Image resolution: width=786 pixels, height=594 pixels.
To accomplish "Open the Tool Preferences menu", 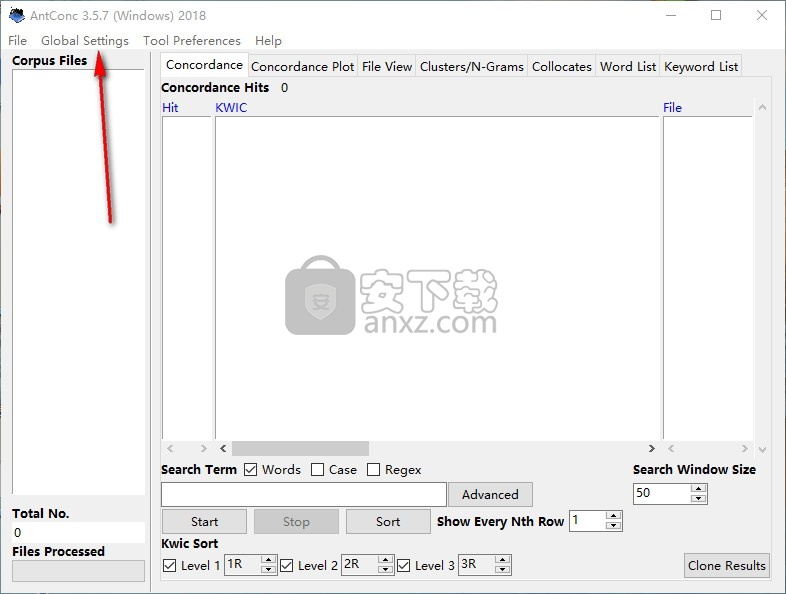I will [191, 41].
